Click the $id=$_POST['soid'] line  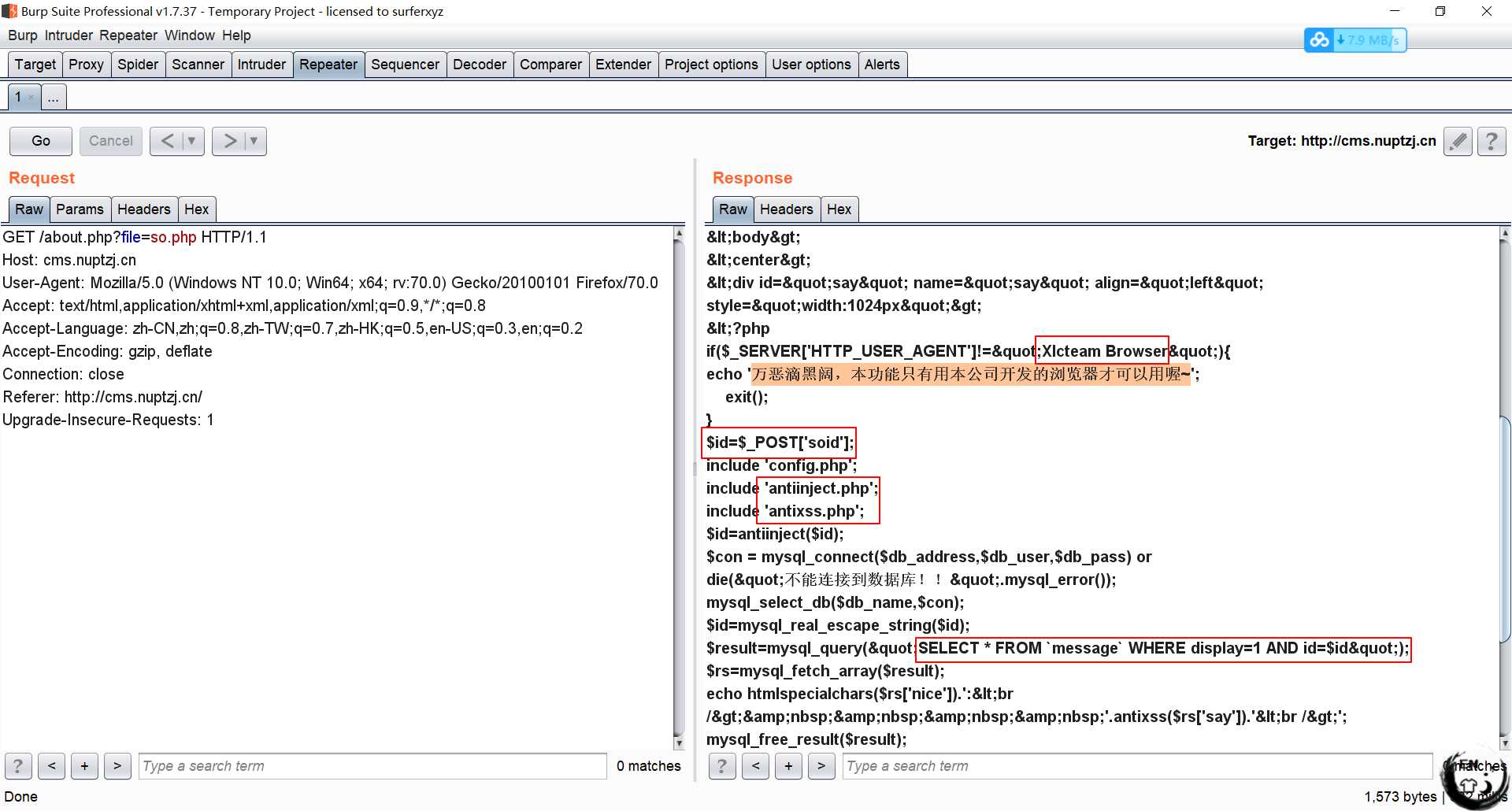(780, 443)
